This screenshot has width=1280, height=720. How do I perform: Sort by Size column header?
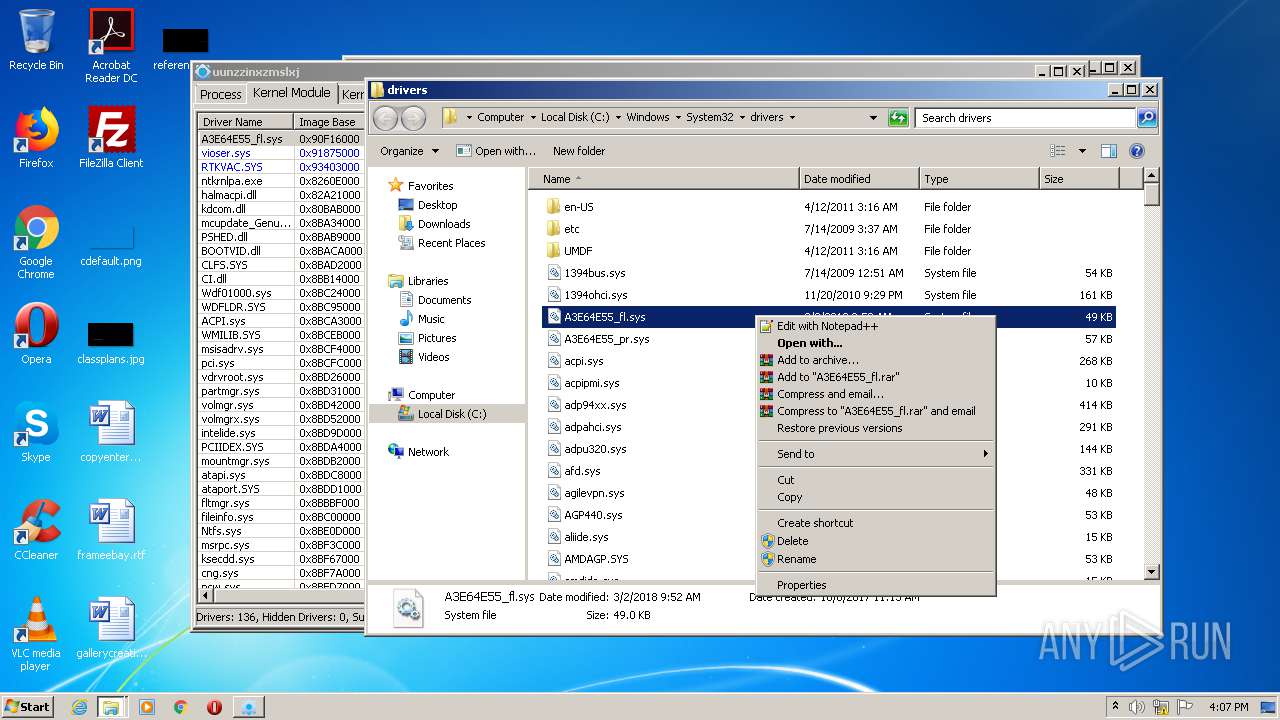pos(1079,179)
